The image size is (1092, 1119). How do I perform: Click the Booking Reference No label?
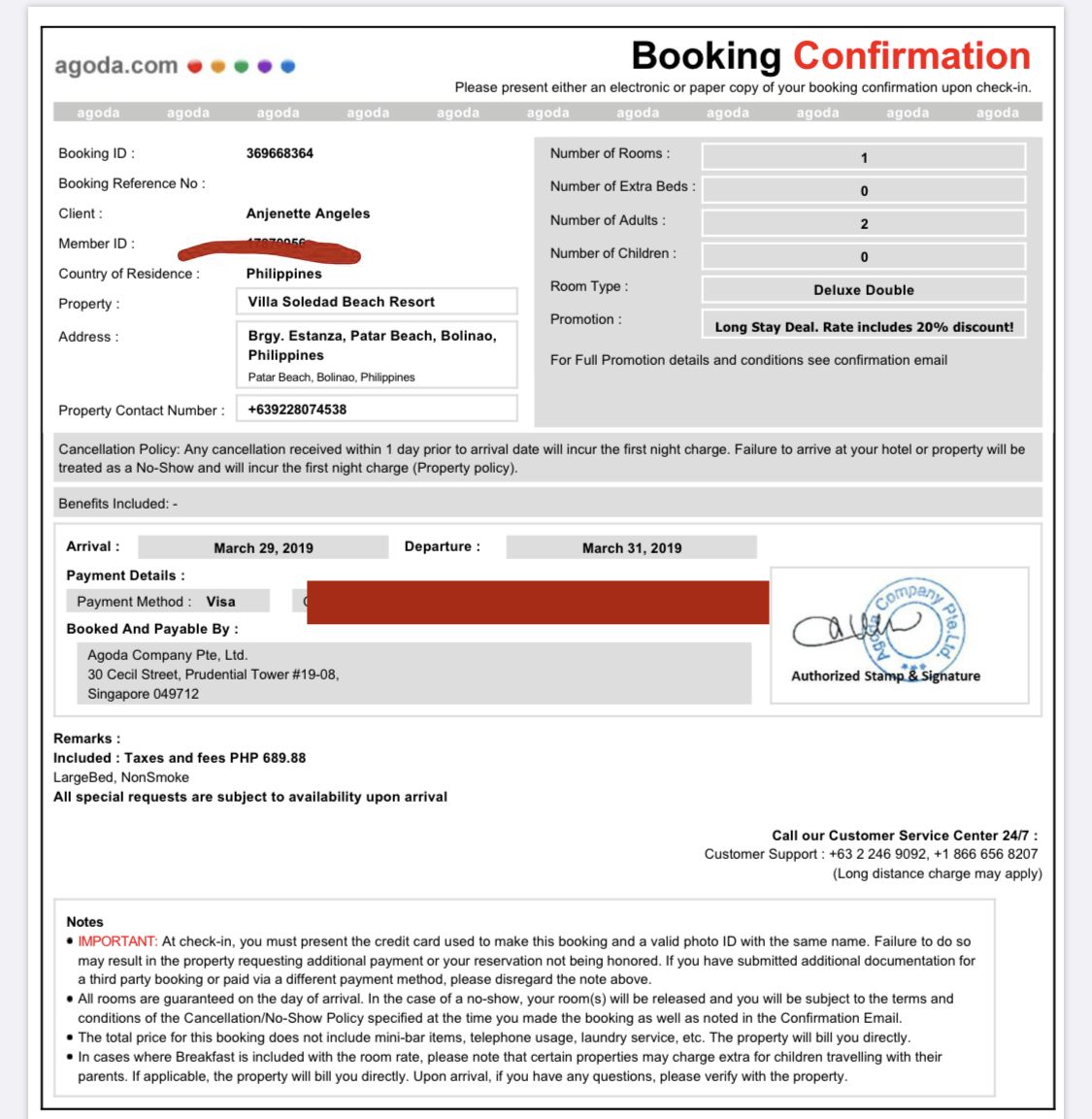pos(131,183)
